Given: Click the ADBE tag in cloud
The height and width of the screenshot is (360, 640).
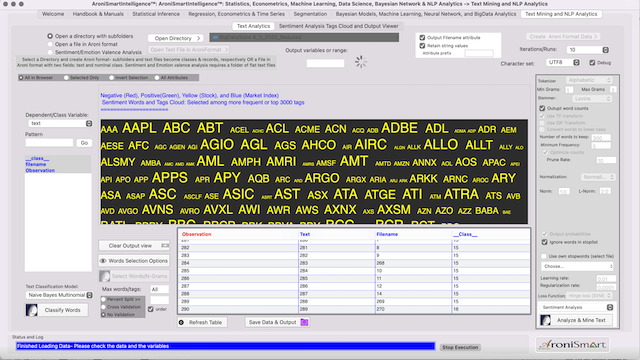Looking at the screenshot, I should point(400,128).
